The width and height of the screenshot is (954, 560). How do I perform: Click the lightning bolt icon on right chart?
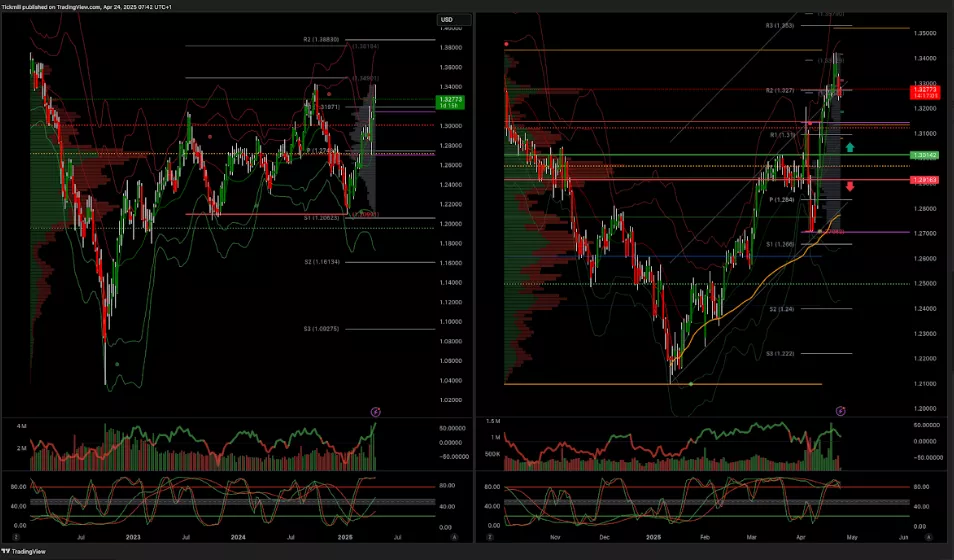pos(841,411)
